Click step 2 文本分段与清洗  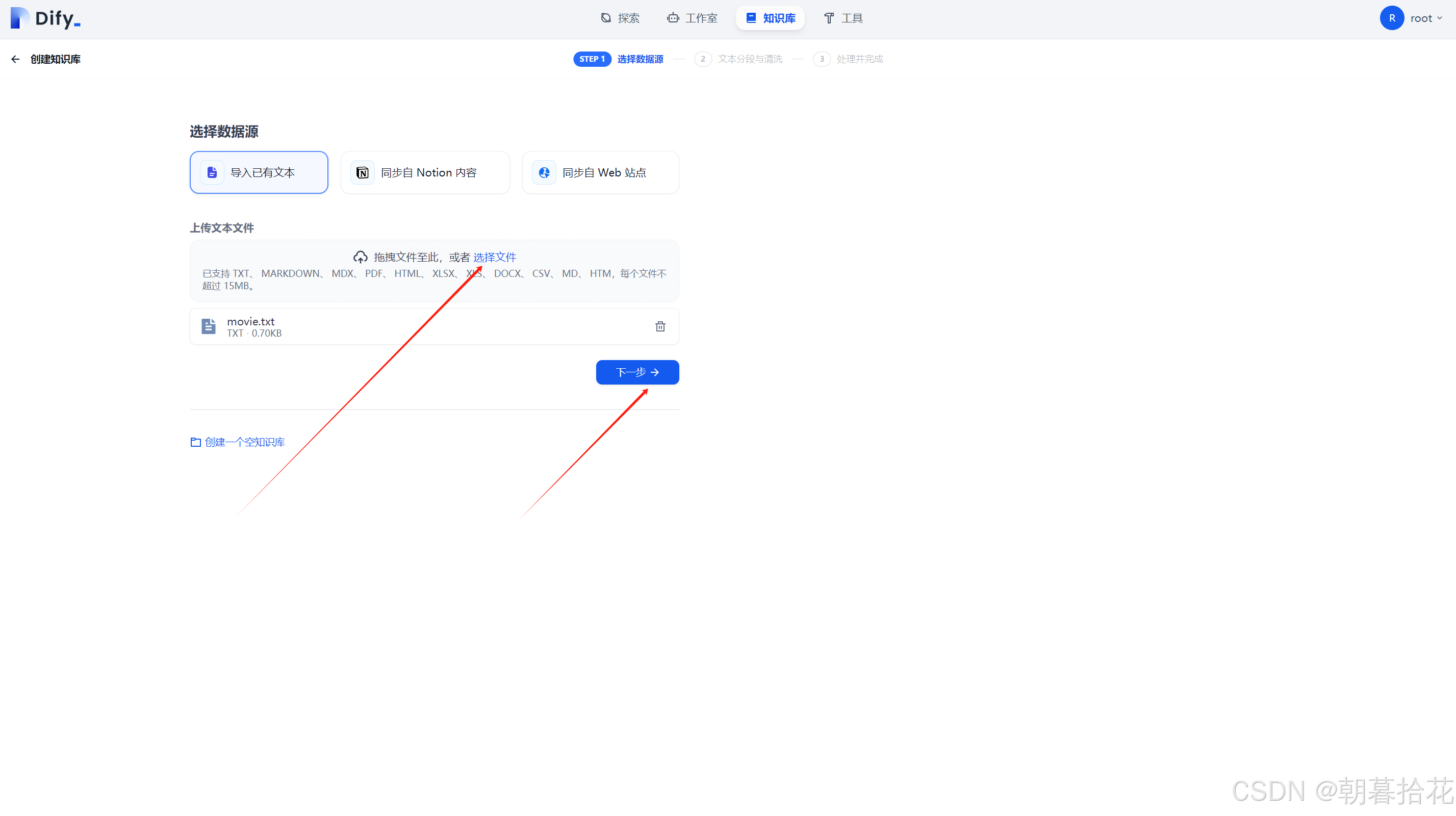coord(750,59)
